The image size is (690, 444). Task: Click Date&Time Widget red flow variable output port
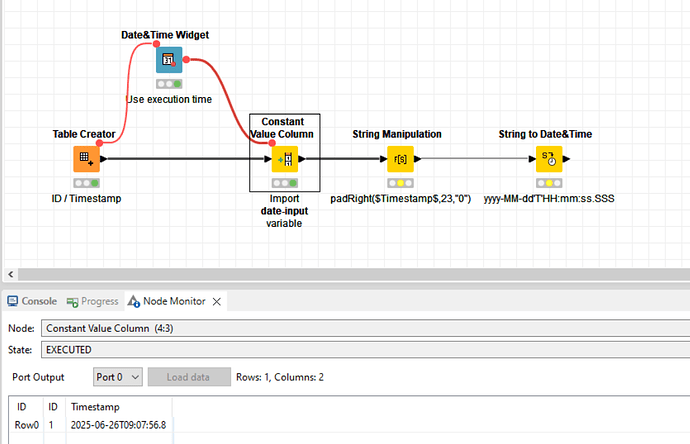click(186, 59)
